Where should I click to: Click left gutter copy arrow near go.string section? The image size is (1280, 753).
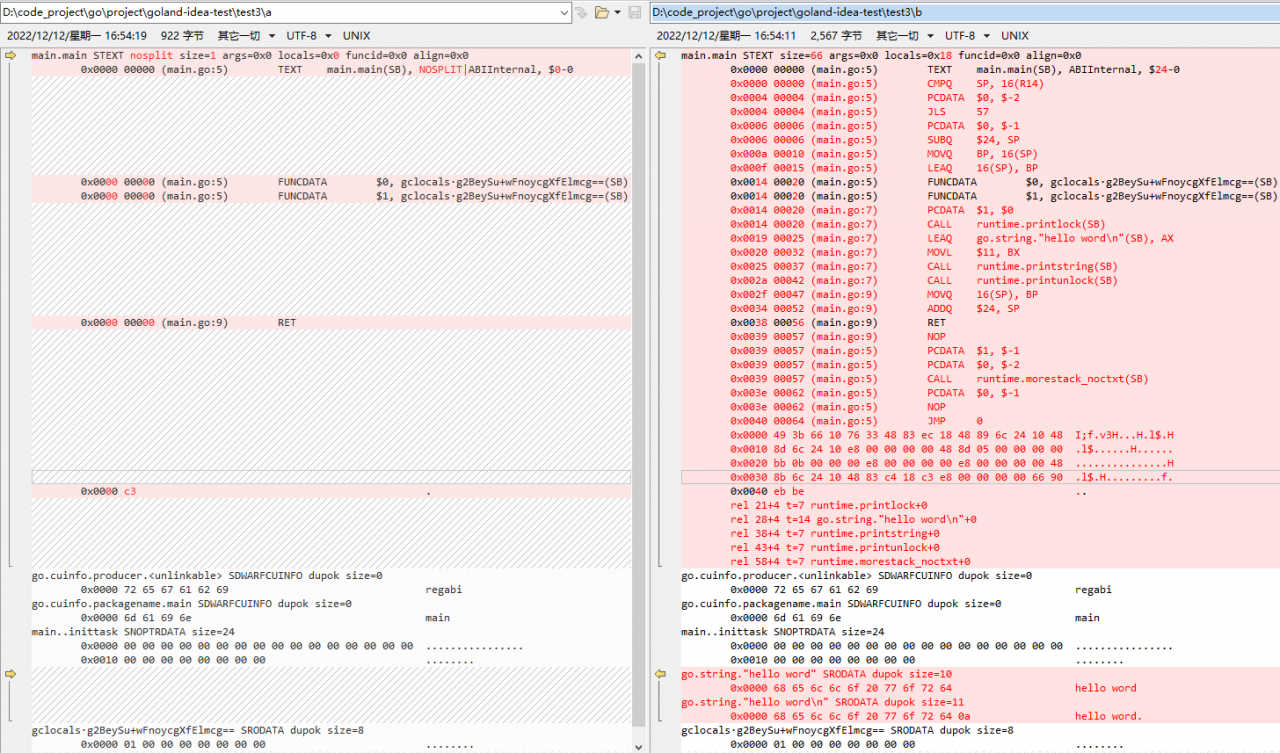point(11,674)
